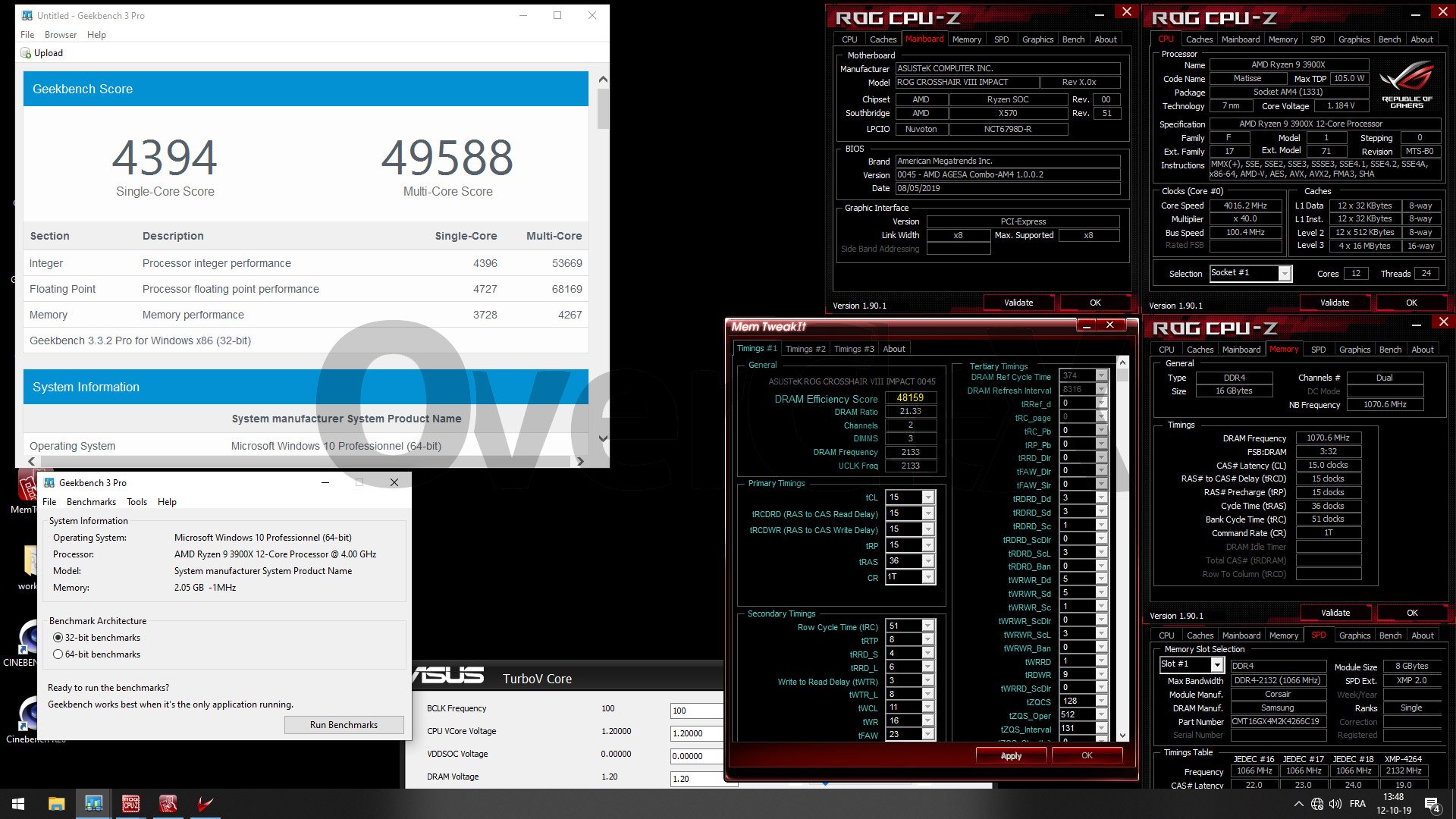
Task: Expand the tRAS timing dropdown
Action: point(928,561)
